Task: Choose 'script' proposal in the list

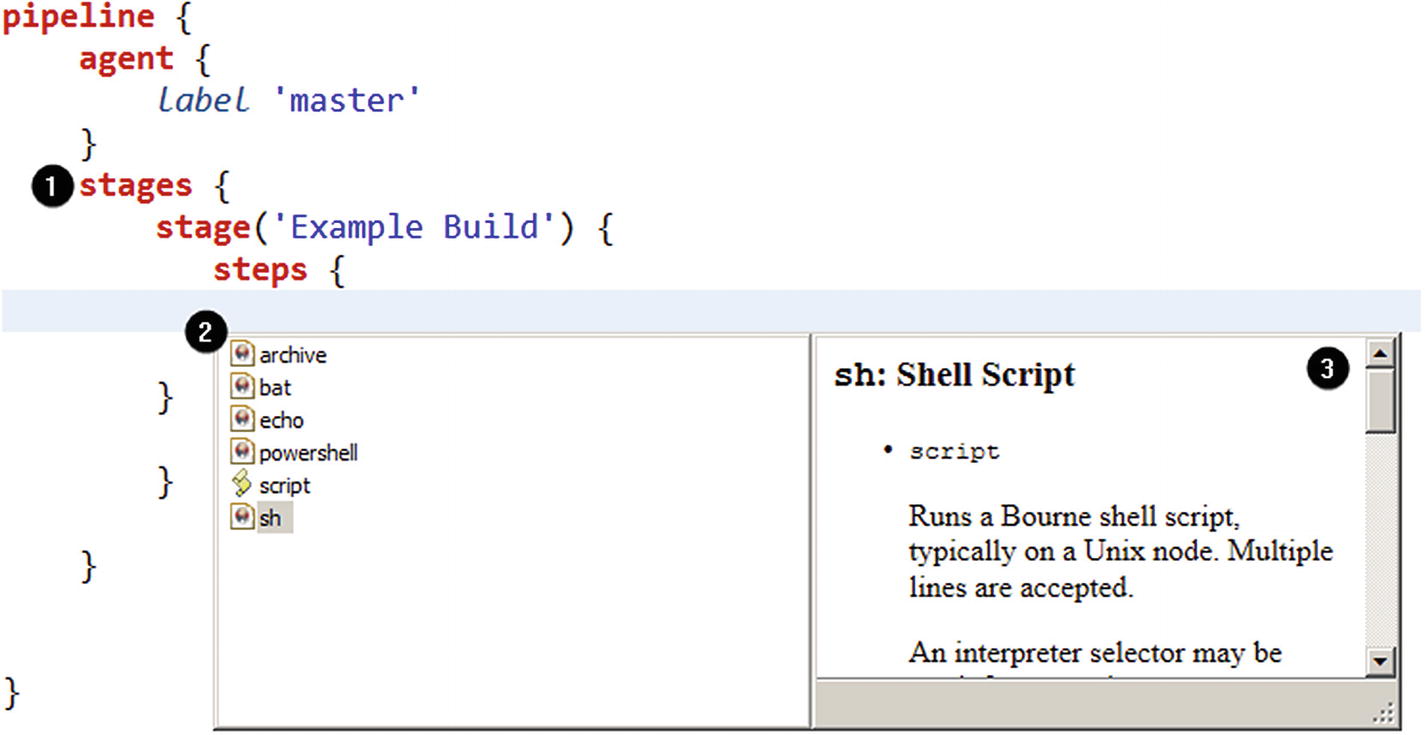Action: 284,486
